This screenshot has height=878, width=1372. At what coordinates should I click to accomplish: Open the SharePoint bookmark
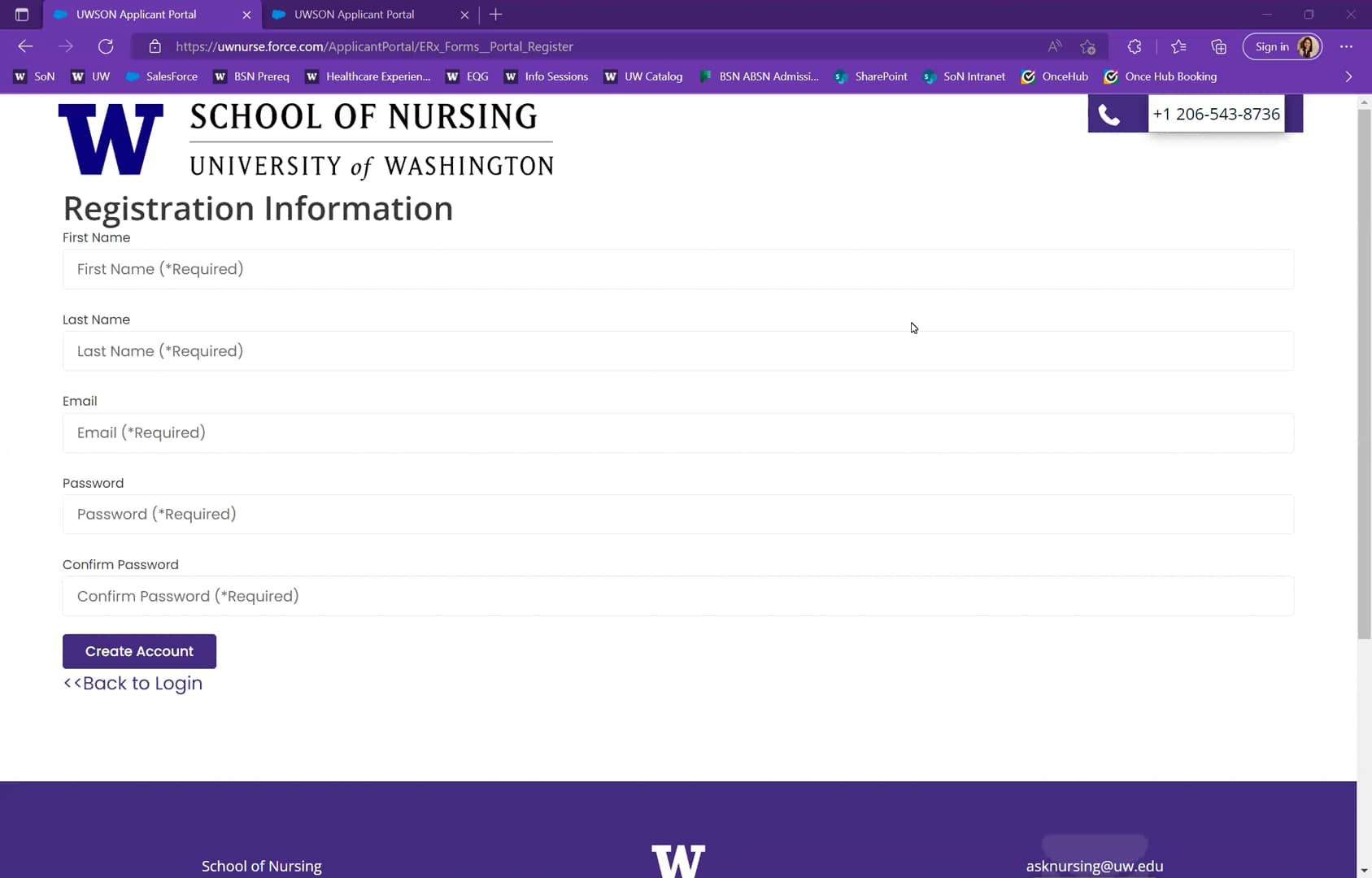coord(870,76)
